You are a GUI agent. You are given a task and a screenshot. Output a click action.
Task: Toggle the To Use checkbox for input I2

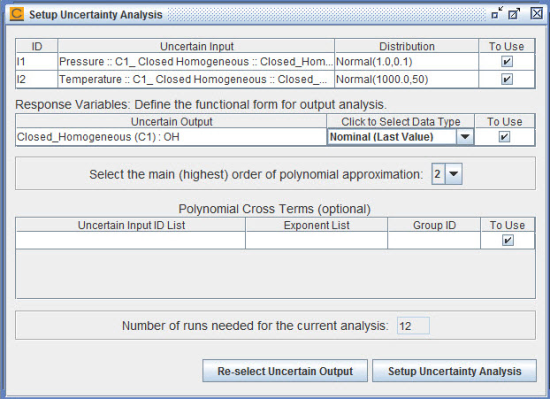click(507, 79)
